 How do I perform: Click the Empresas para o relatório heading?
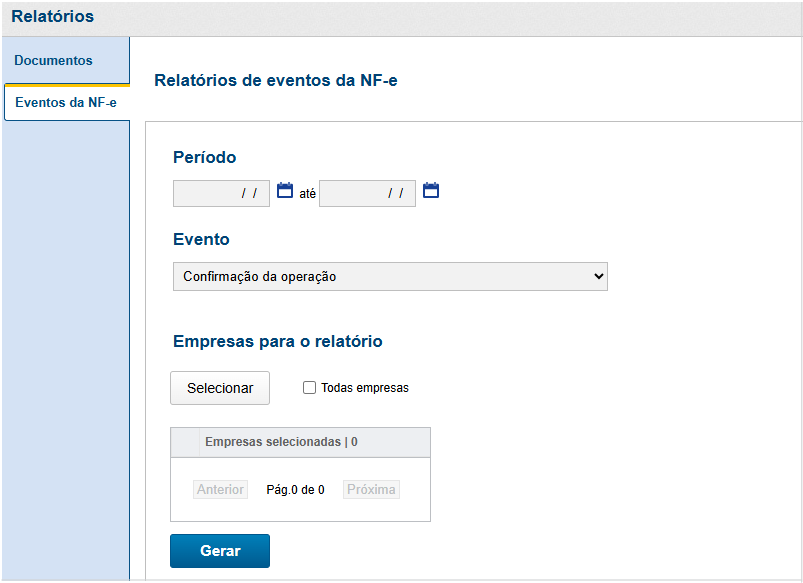(x=278, y=342)
